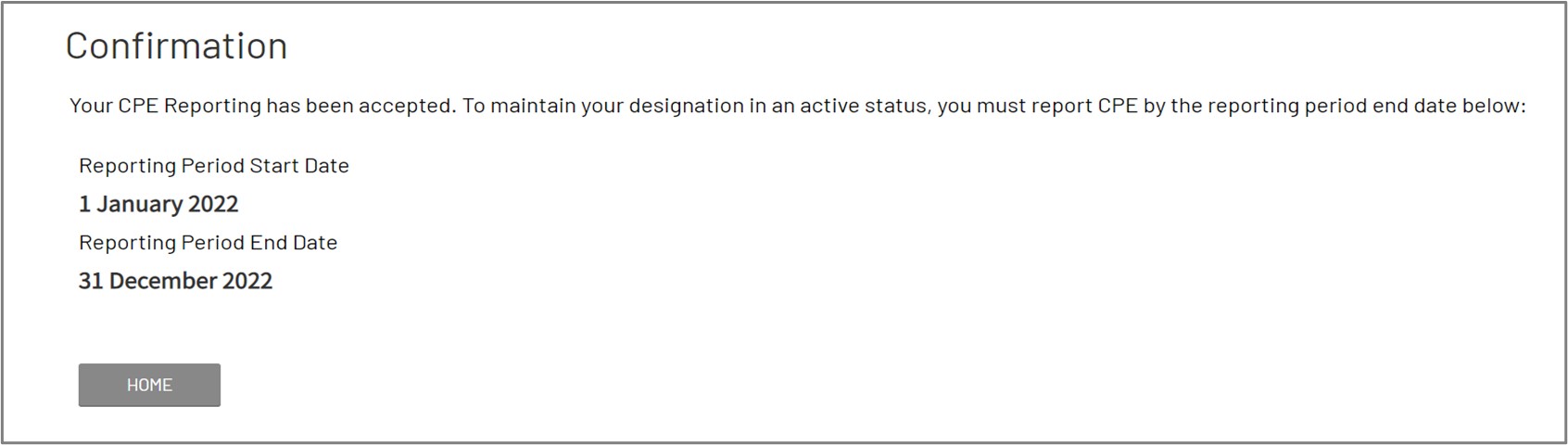Select the 1 January 2022 date value
The width and height of the screenshot is (1568, 445).
[x=158, y=204]
